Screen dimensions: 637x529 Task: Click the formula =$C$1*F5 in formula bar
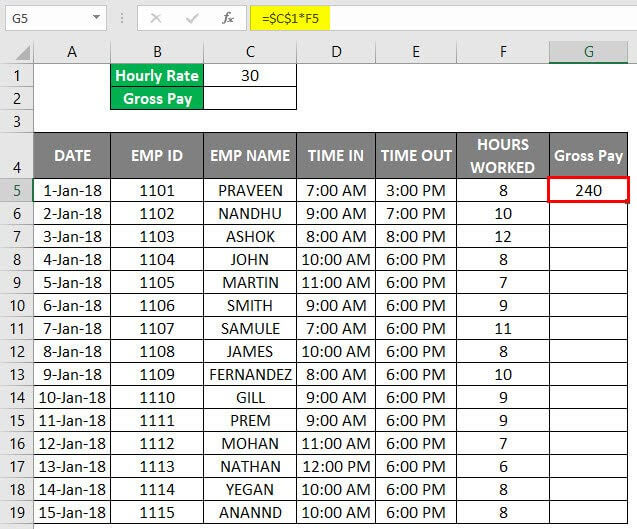[290, 18]
